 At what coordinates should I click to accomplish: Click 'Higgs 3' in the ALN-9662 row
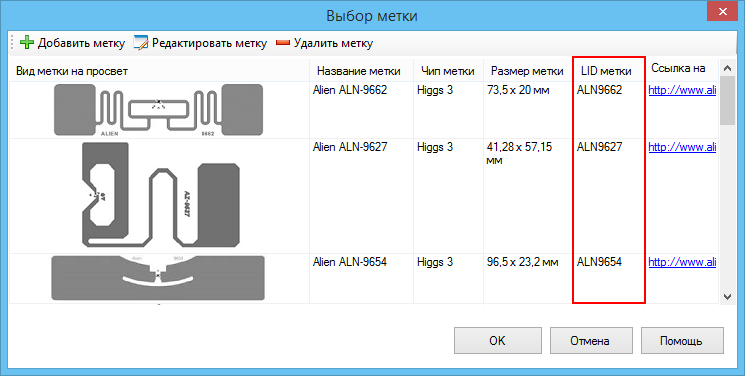coord(435,90)
